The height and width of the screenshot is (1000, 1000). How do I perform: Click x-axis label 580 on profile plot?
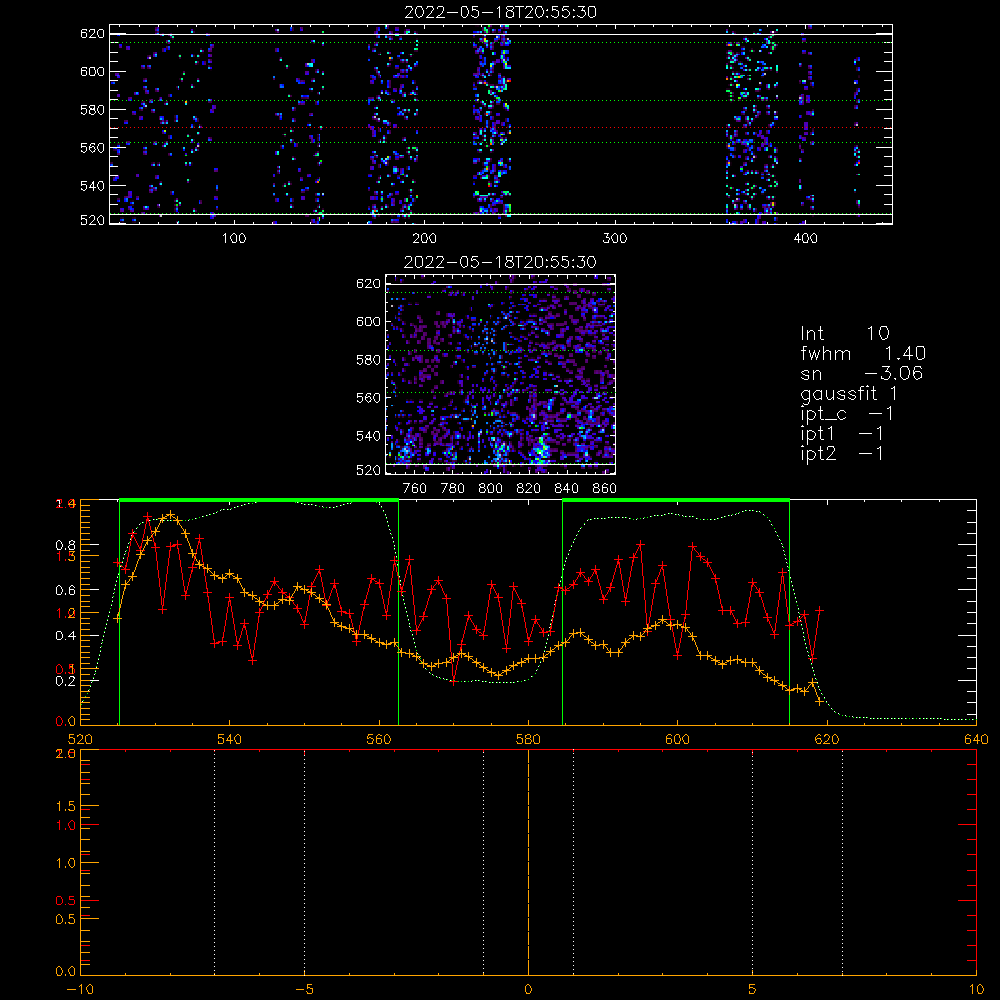528,739
